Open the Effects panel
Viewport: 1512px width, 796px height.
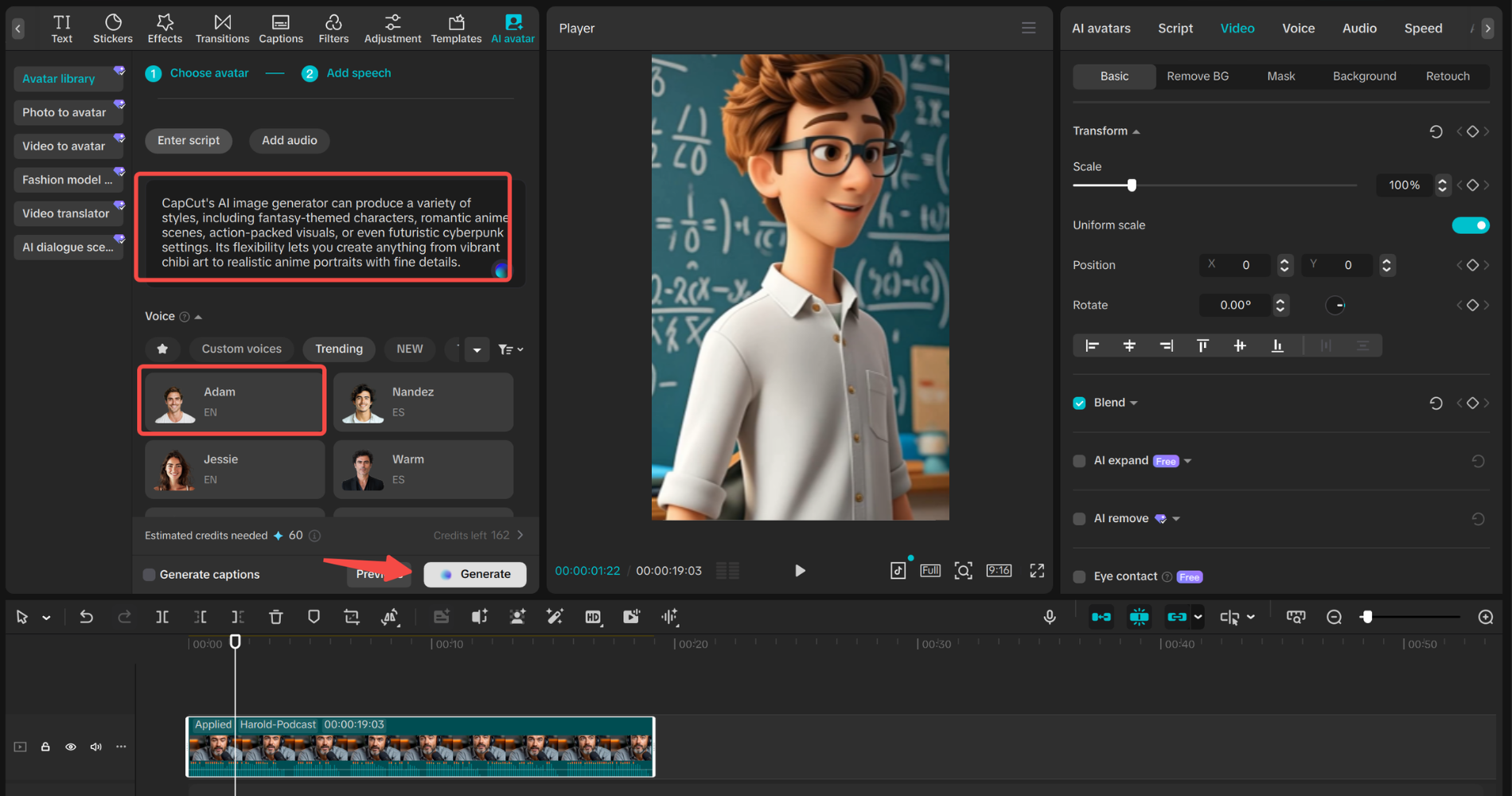point(165,29)
